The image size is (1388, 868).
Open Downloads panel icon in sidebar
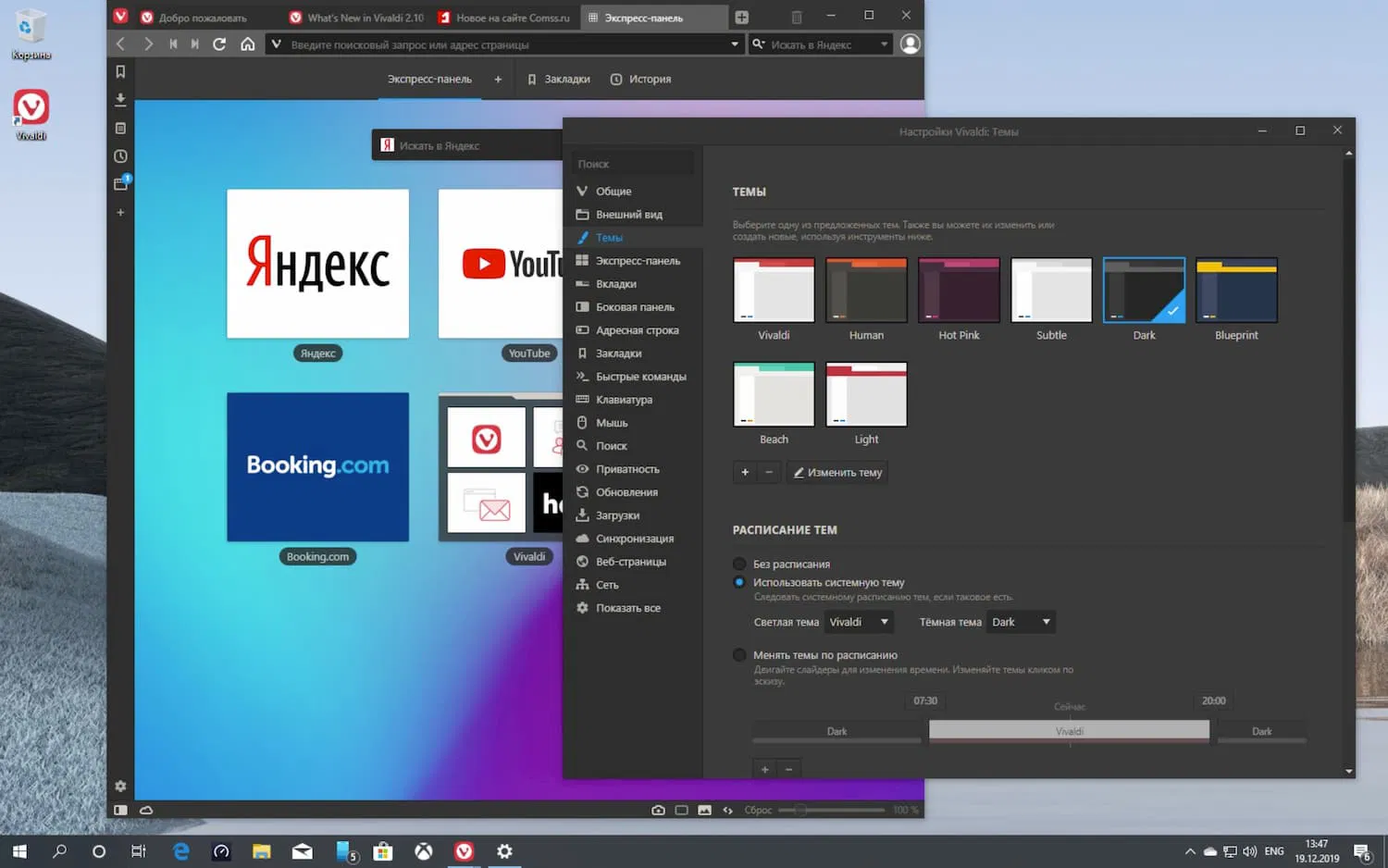[x=120, y=99]
